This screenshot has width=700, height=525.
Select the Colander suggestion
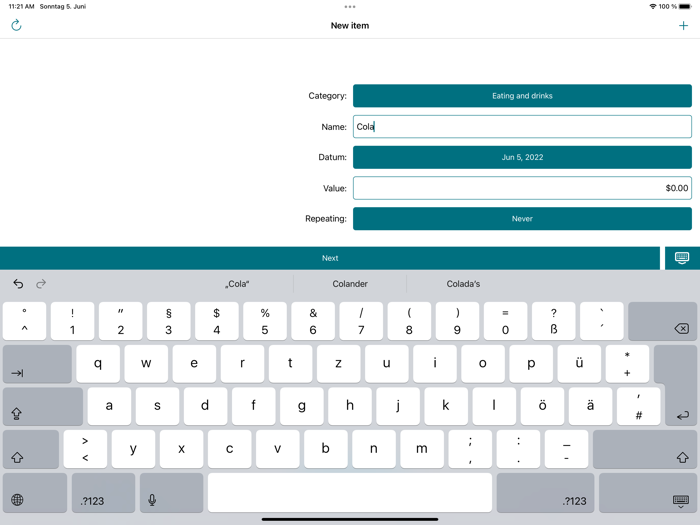[350, 284]
